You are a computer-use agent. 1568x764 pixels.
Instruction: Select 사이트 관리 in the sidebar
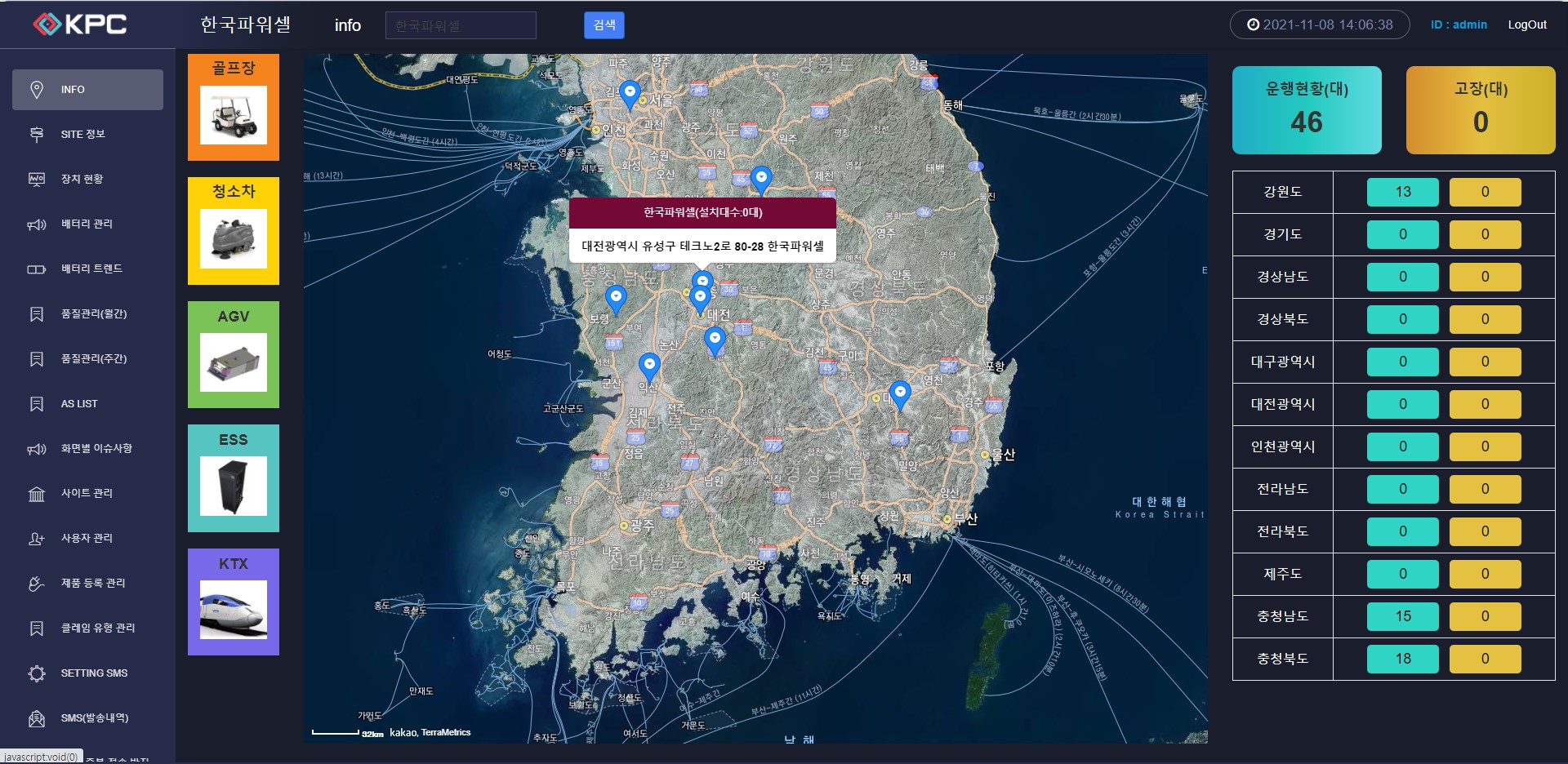[x=87, y=494]
